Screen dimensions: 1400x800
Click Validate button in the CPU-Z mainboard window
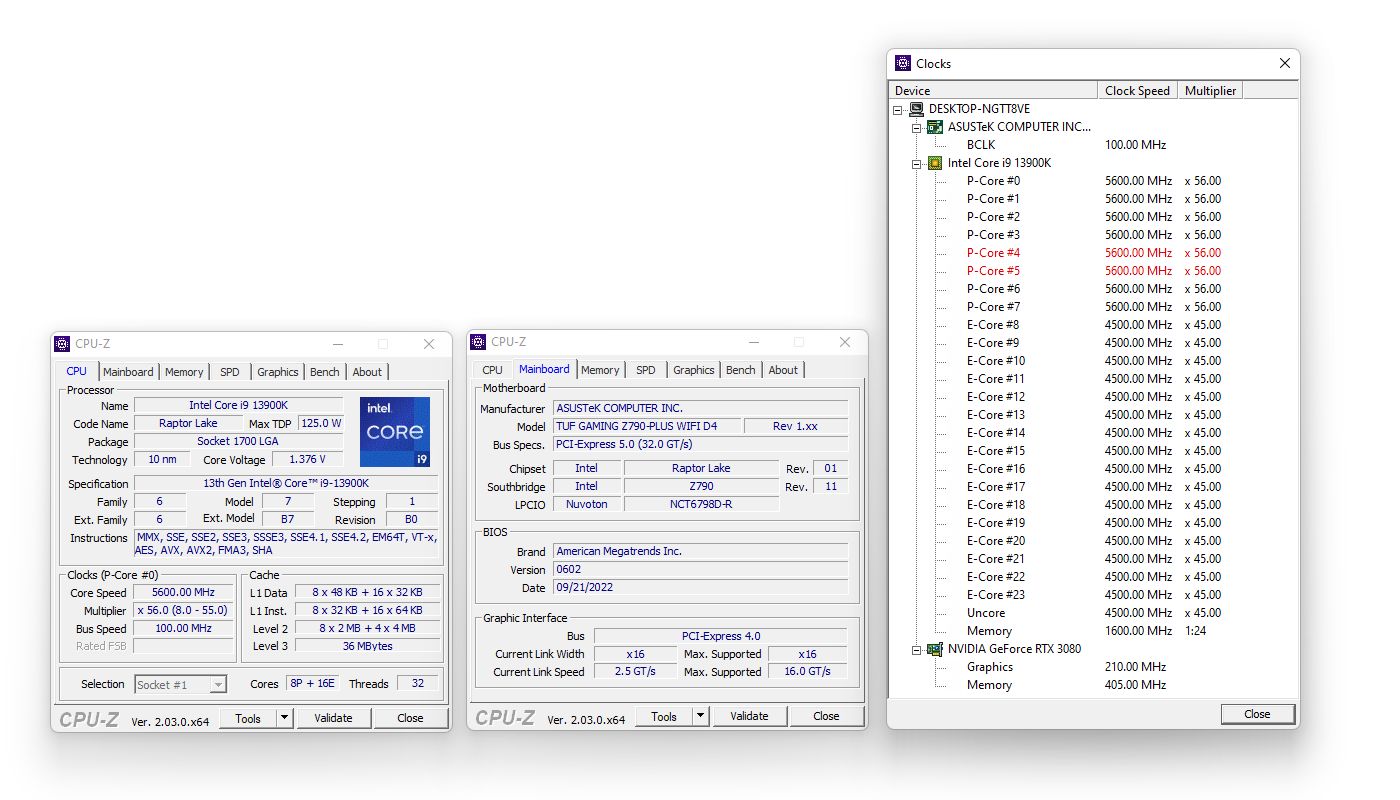tap(749, 716)
